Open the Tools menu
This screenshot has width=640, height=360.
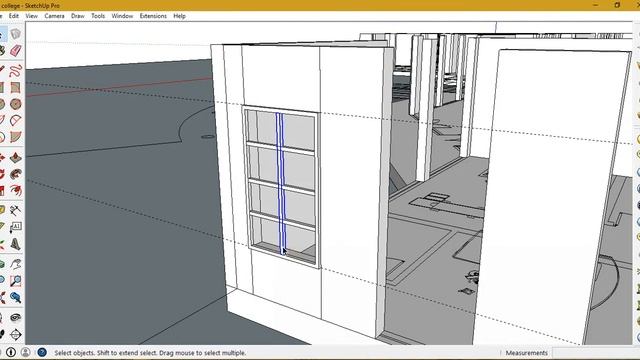(x=98, y=16)
